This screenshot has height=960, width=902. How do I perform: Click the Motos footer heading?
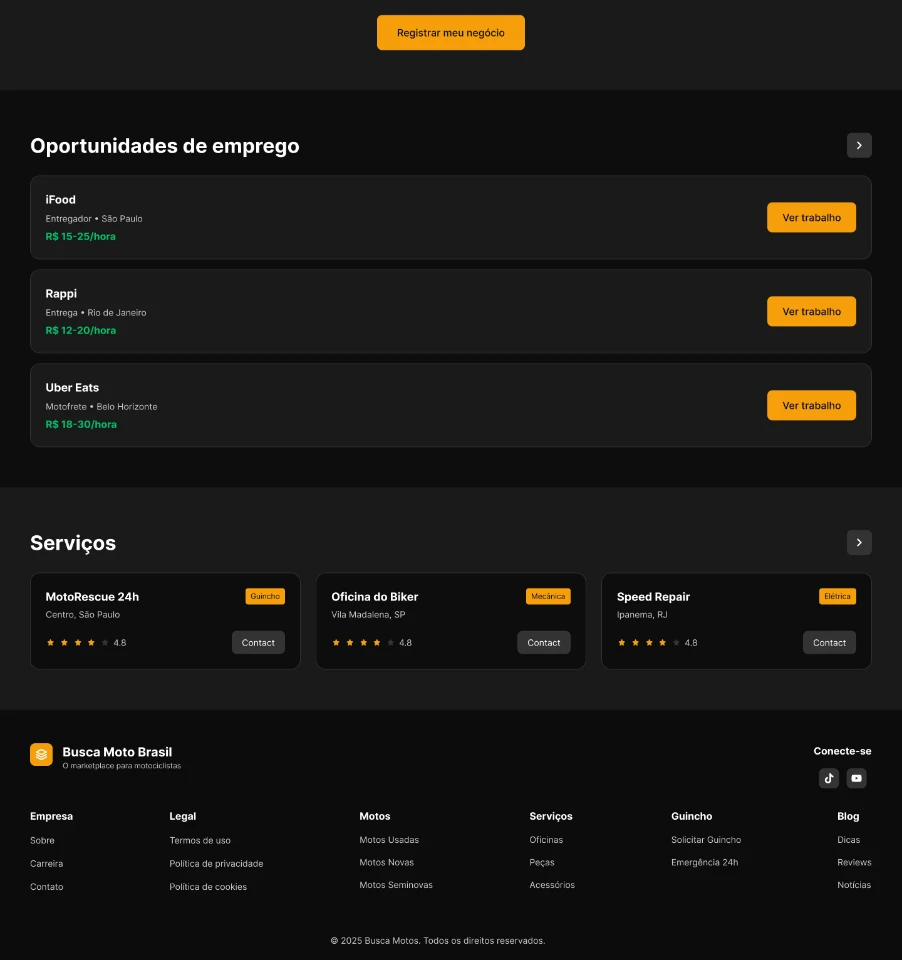pos(375,816)
